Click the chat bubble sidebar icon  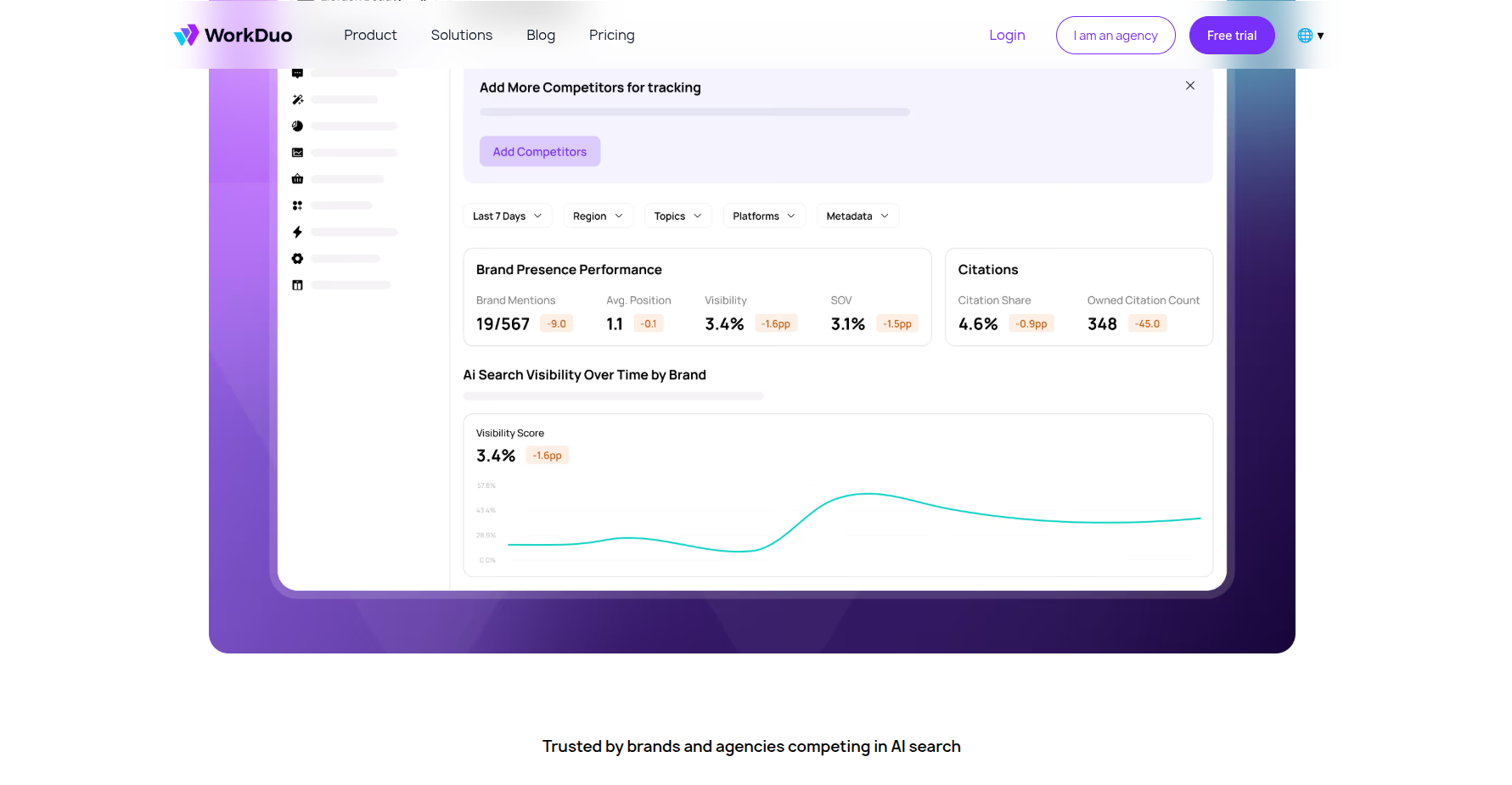[x=297, y=73]
